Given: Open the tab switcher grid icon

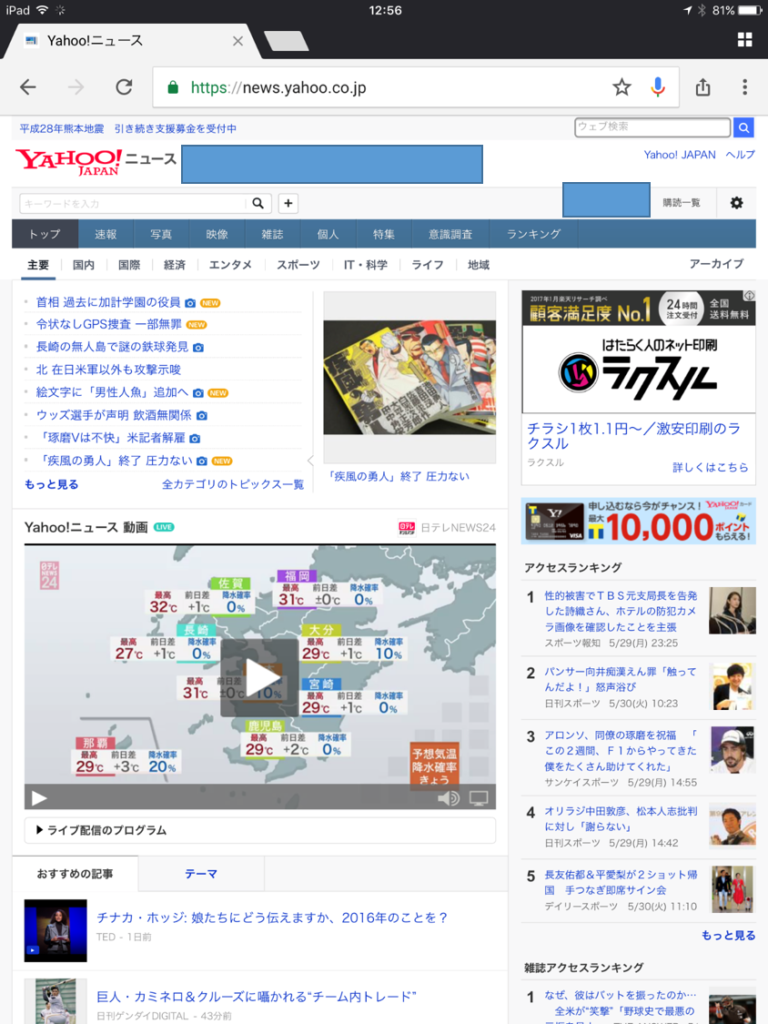Looking at the screenshot, I should [744, 40].
